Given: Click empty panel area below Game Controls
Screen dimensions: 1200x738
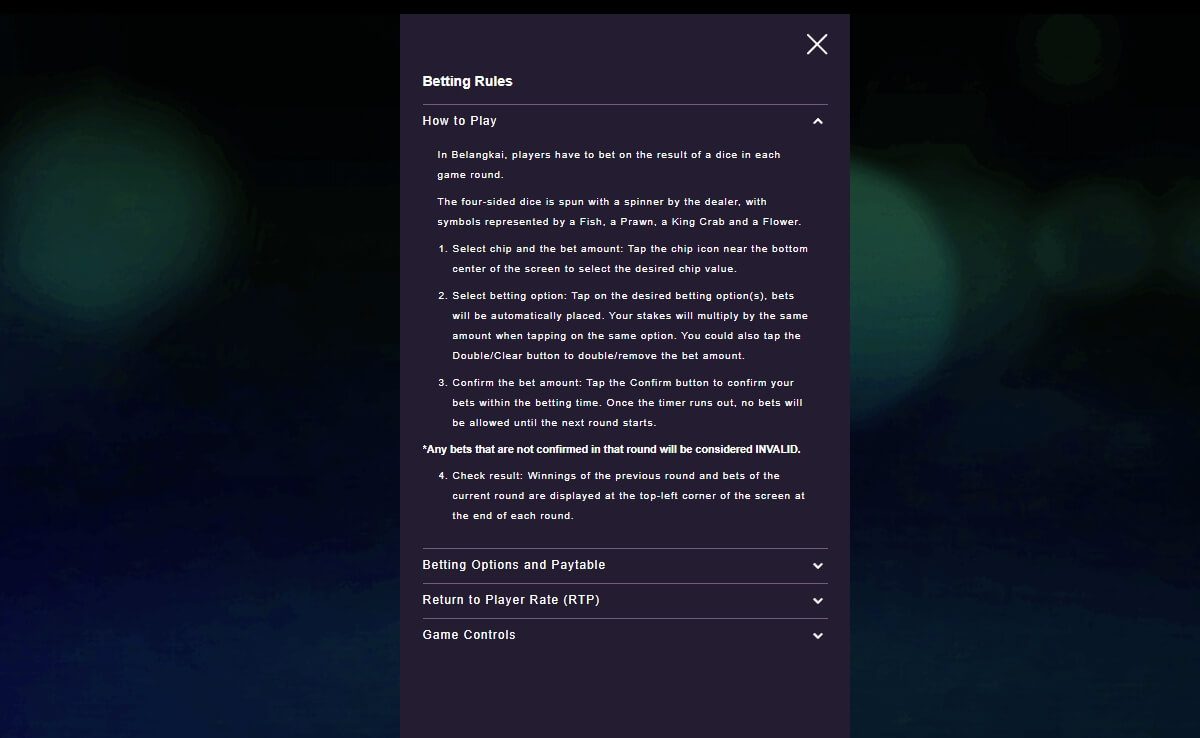Looking at the screenshot, I should [625, 695].
